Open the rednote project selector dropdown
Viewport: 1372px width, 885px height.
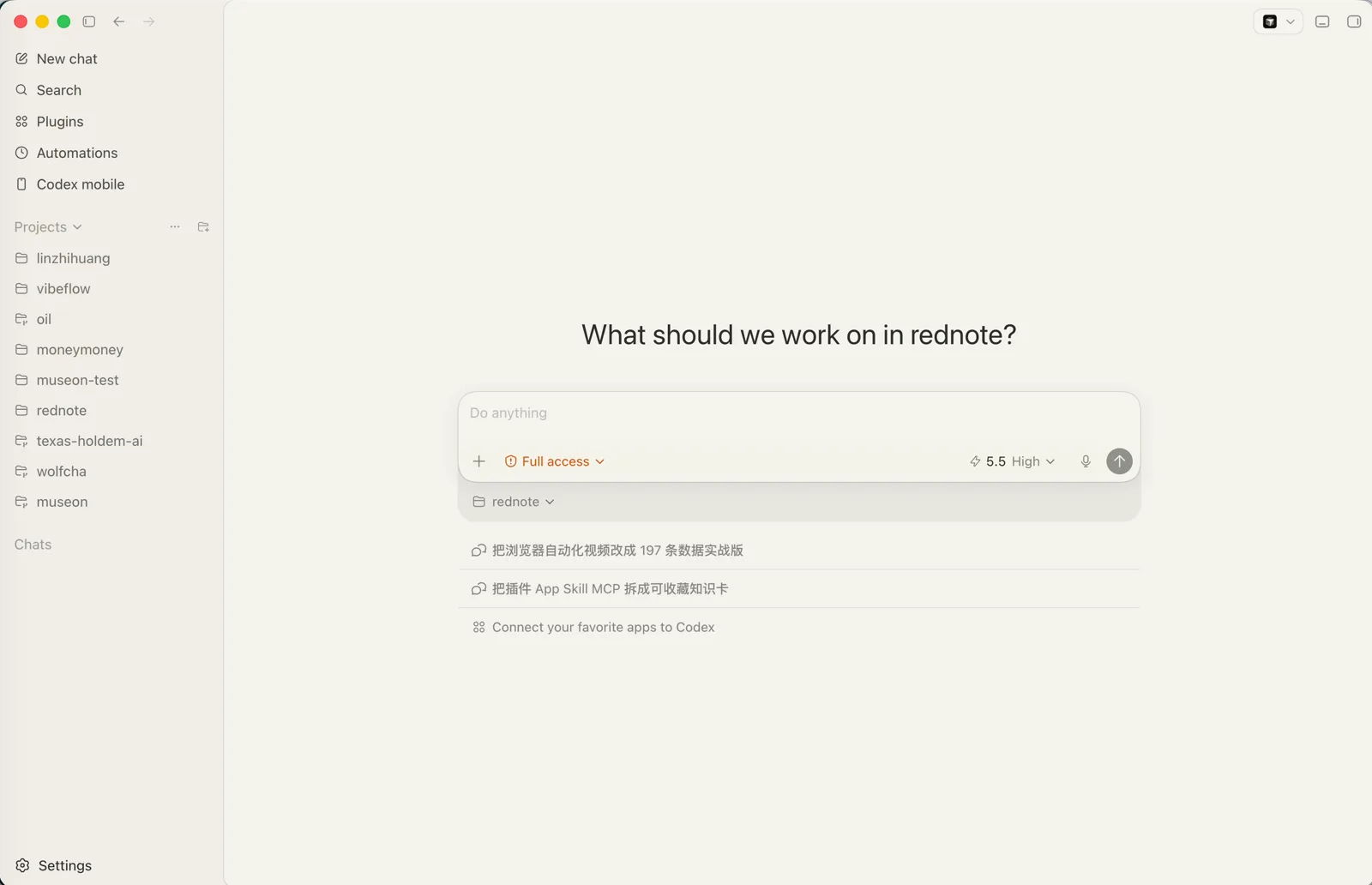click(x=514, y=502)
